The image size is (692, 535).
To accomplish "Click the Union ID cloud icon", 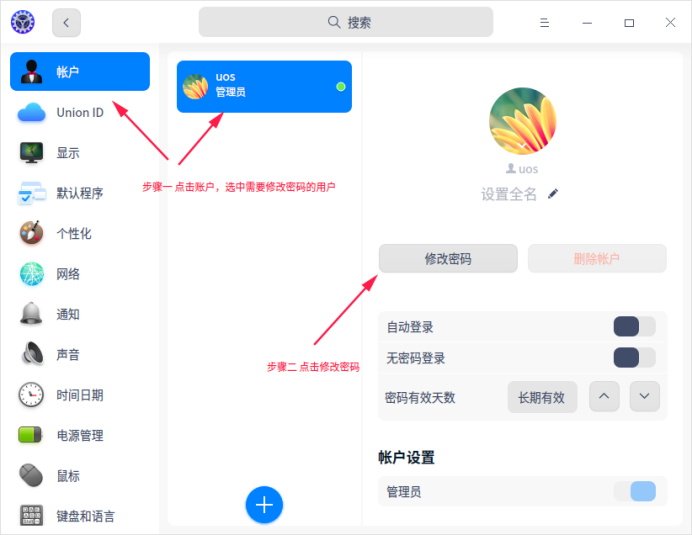I will point(31,113).
